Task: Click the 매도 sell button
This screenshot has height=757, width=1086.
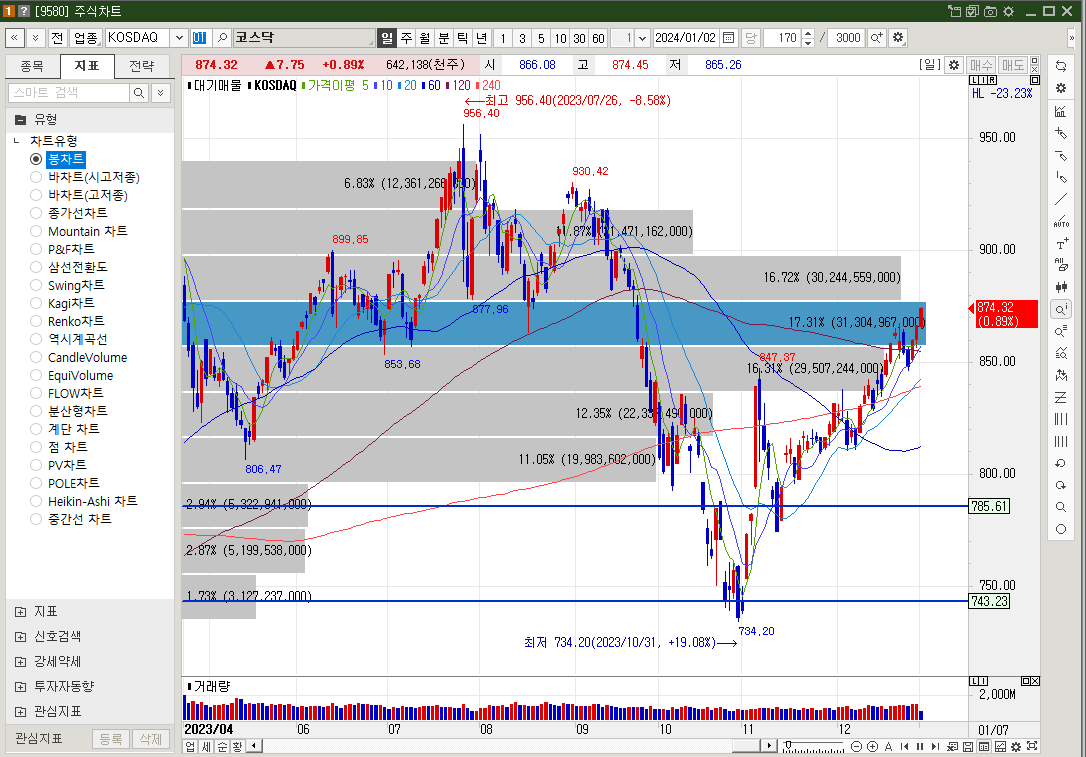Action: pyautogui.click(x=1013, y=65)
